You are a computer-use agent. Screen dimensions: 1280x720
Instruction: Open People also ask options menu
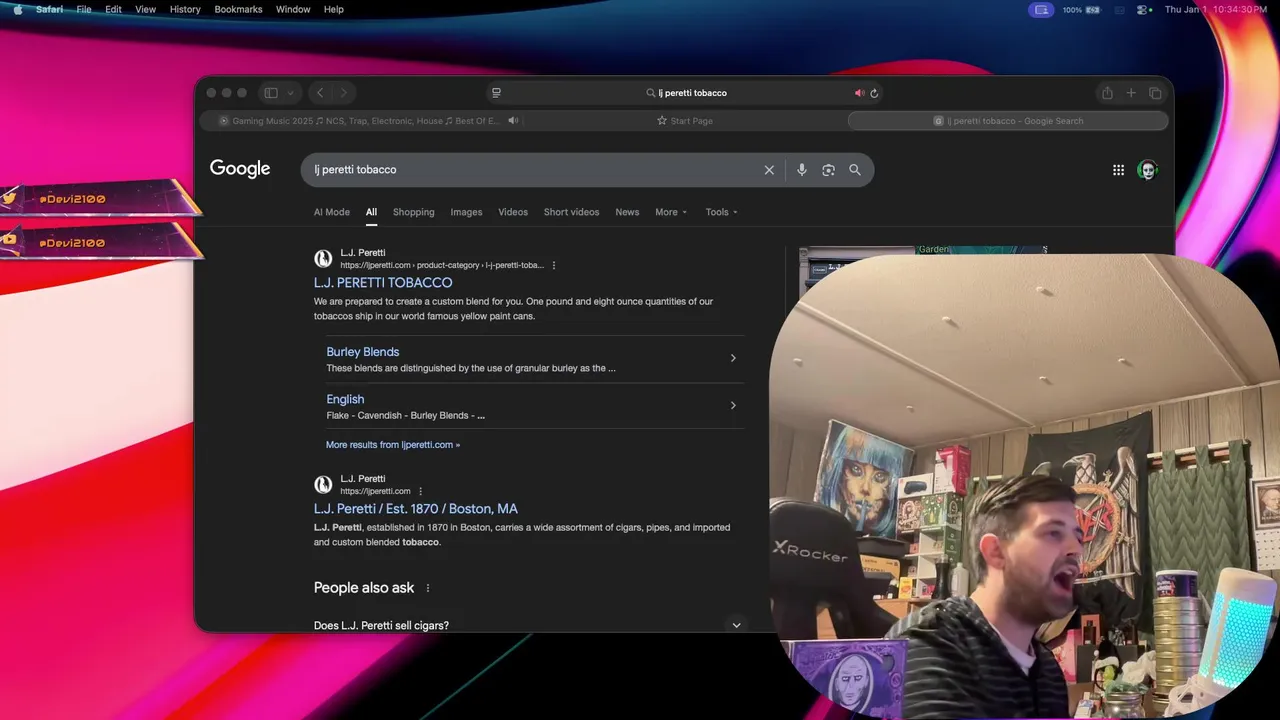tap(428, 588)
